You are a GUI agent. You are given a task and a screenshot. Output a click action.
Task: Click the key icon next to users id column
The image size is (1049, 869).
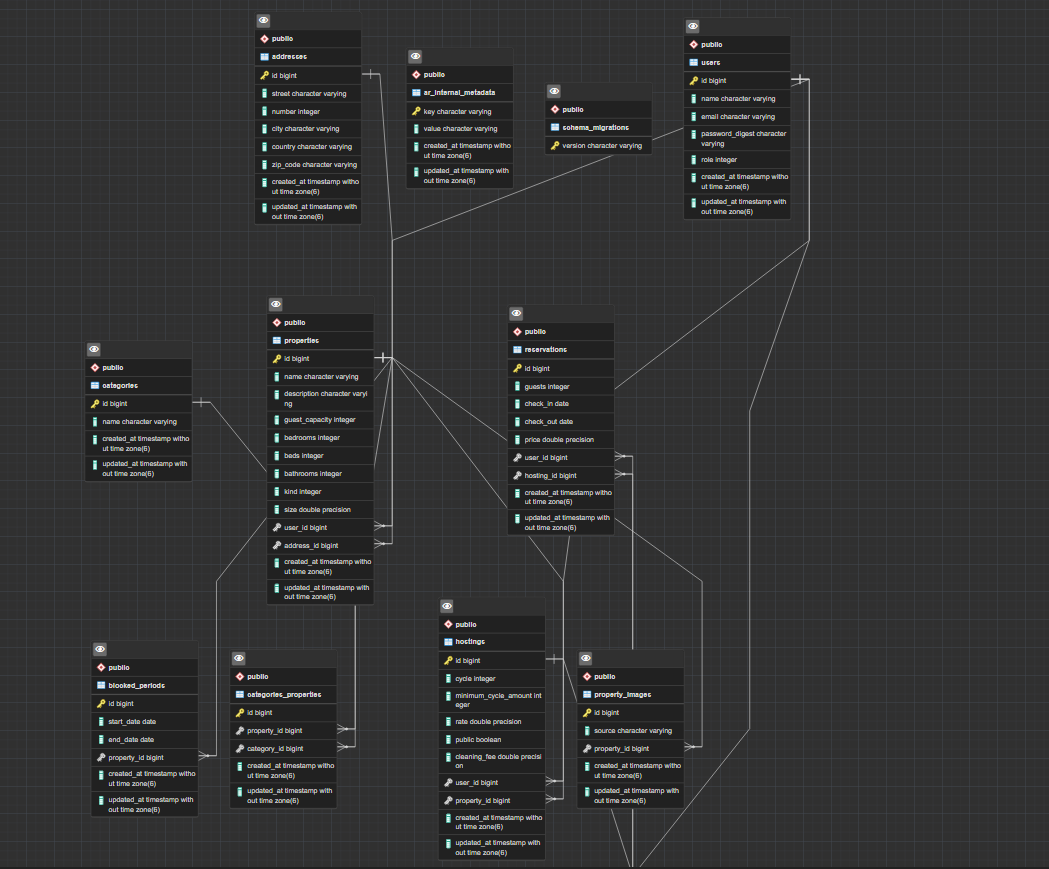[x=696, y=80]
